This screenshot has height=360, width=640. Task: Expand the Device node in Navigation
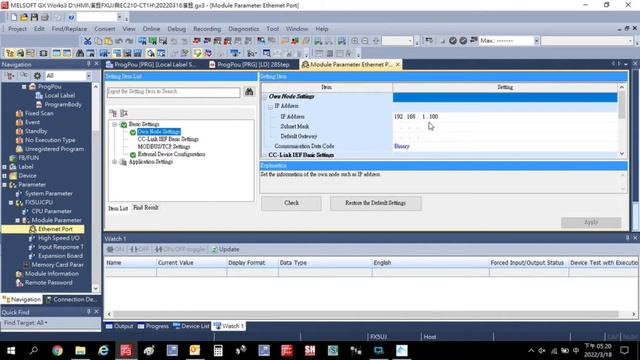coord(4,176)
